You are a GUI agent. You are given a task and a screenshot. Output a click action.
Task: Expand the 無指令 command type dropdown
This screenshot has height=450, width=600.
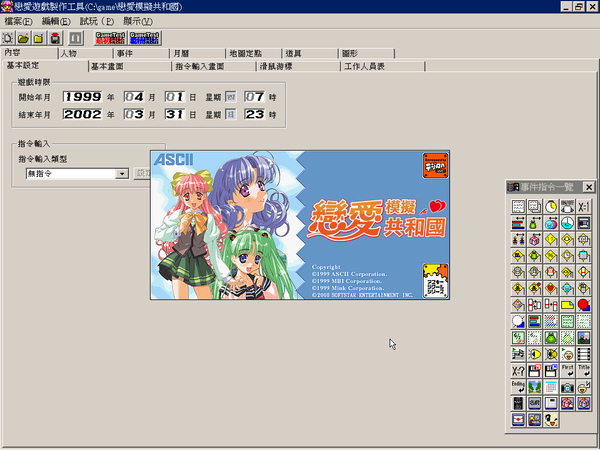pyautogui.click(x=122, y=174)
